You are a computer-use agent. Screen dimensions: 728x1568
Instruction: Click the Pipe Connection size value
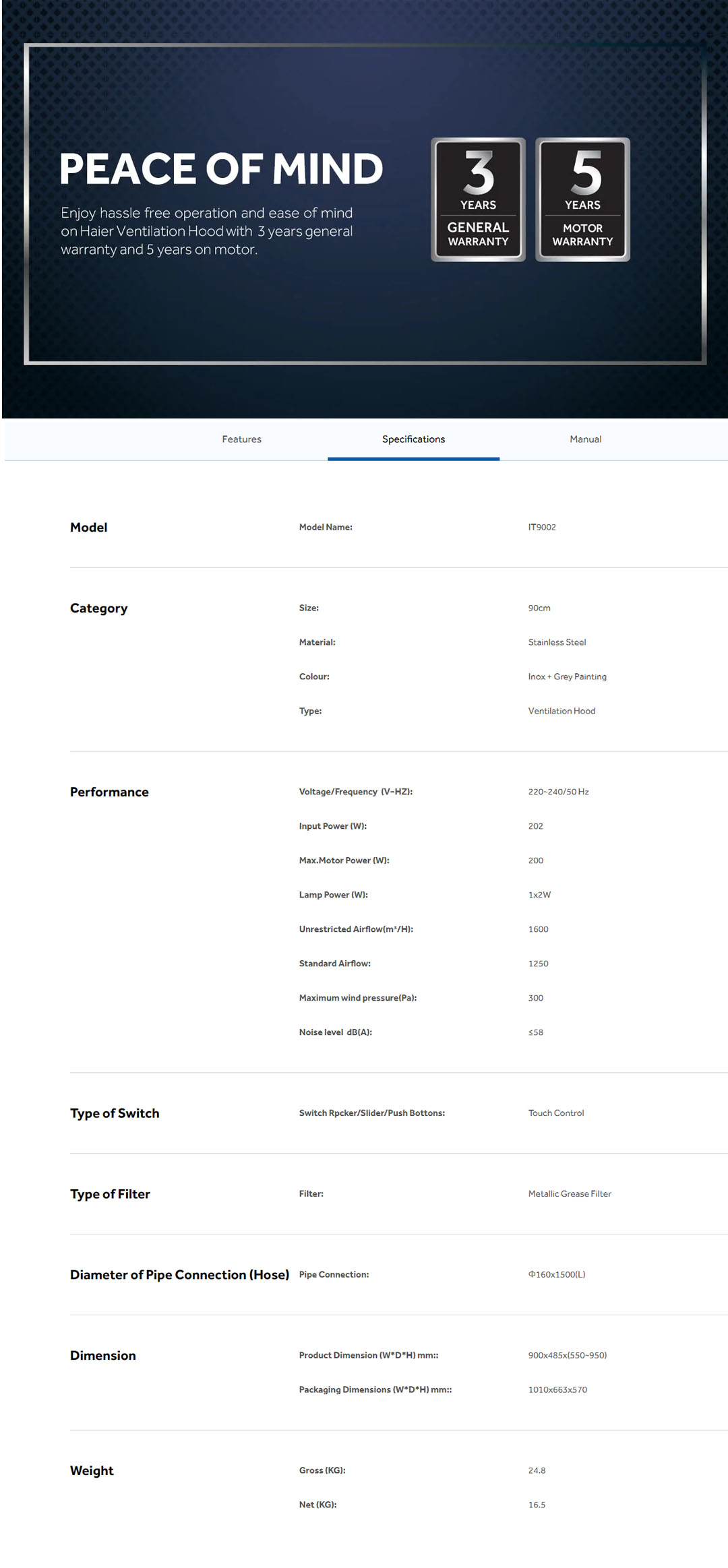click(x=557, y=1275)
